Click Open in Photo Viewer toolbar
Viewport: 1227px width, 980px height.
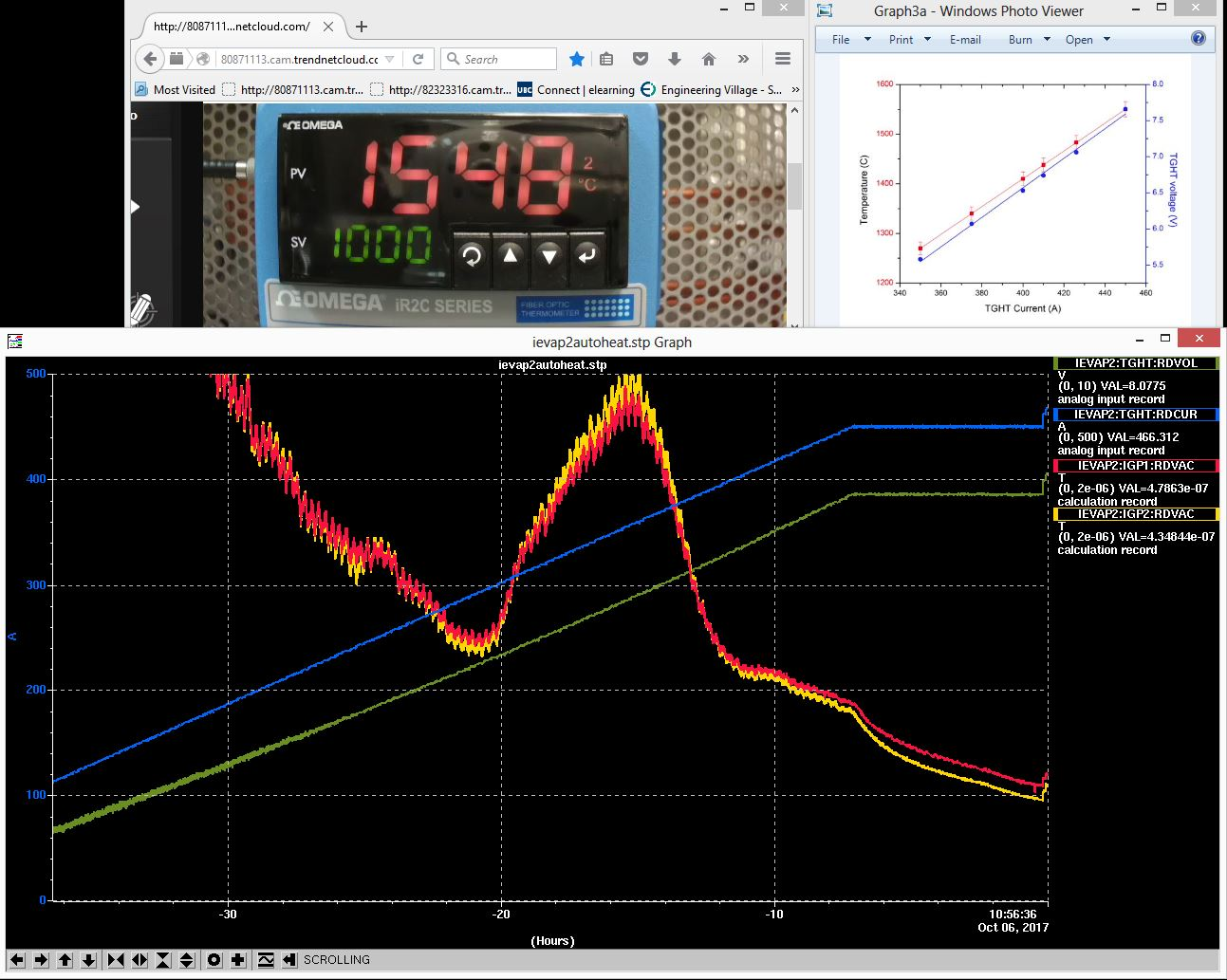pyautogui.click(x=1079, y=40)
